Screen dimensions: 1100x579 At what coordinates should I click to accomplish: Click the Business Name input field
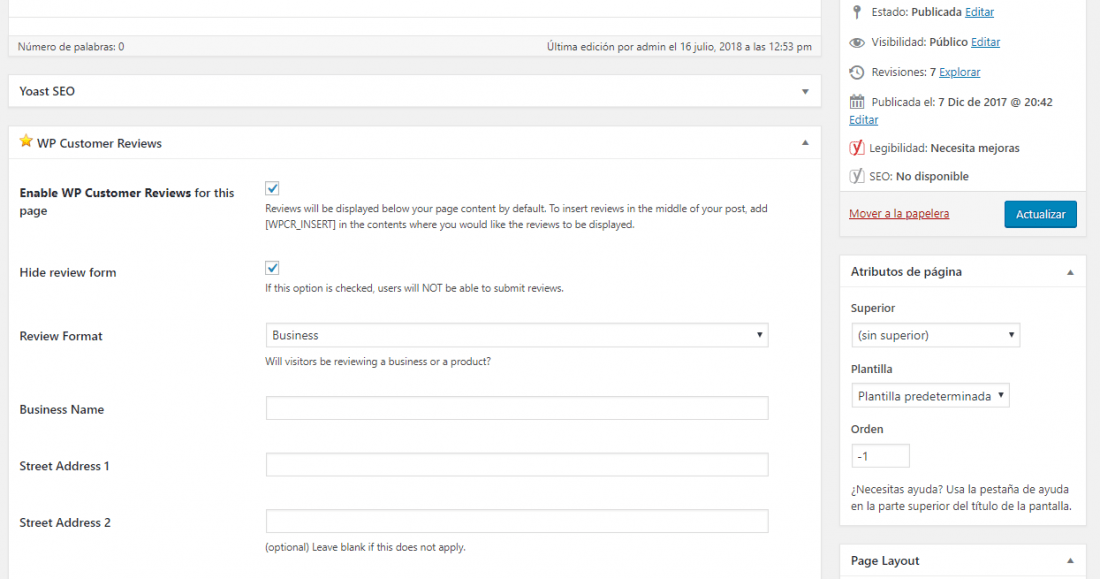coord(517,408)
